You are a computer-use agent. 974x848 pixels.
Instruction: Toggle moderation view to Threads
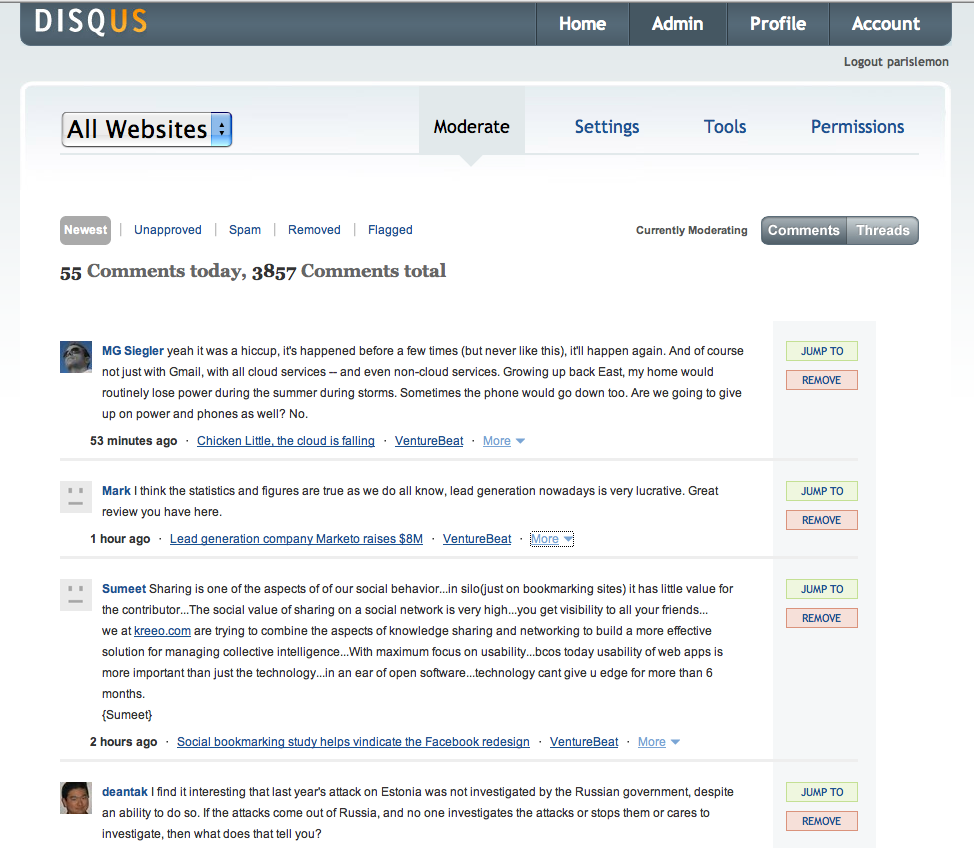pos(883,230)
